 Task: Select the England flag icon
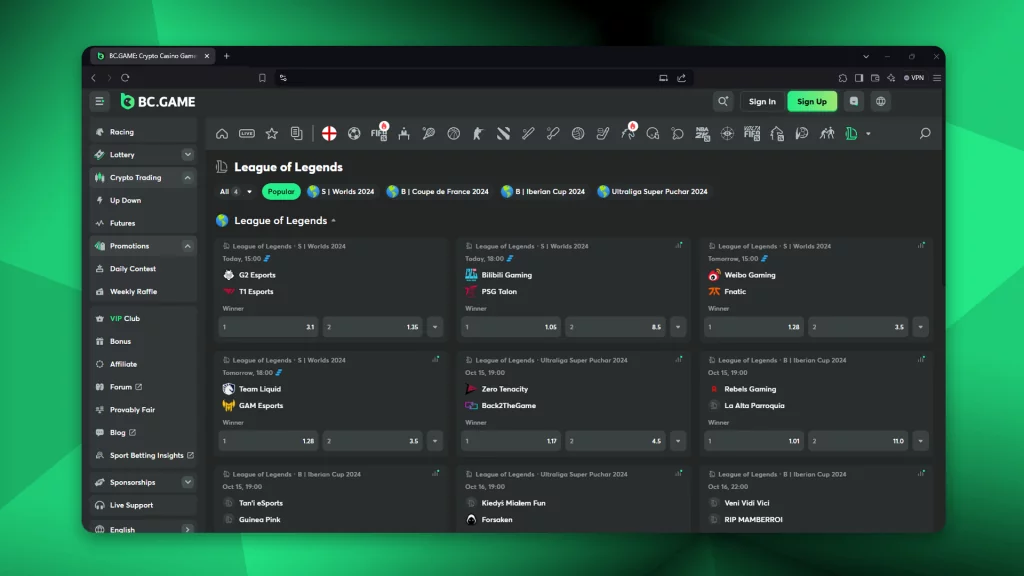(x=329, y=133)
